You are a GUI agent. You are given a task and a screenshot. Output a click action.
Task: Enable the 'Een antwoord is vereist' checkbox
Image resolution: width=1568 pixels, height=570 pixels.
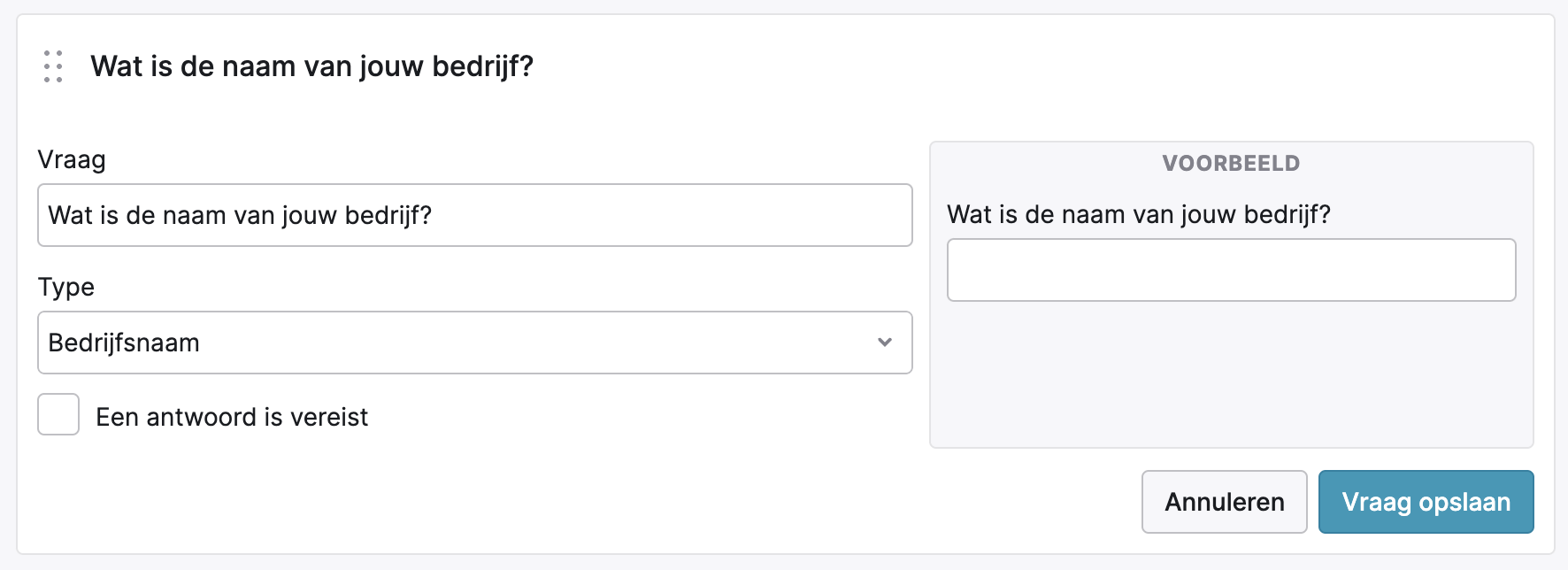pyautogui.click(x=58, y=414)
